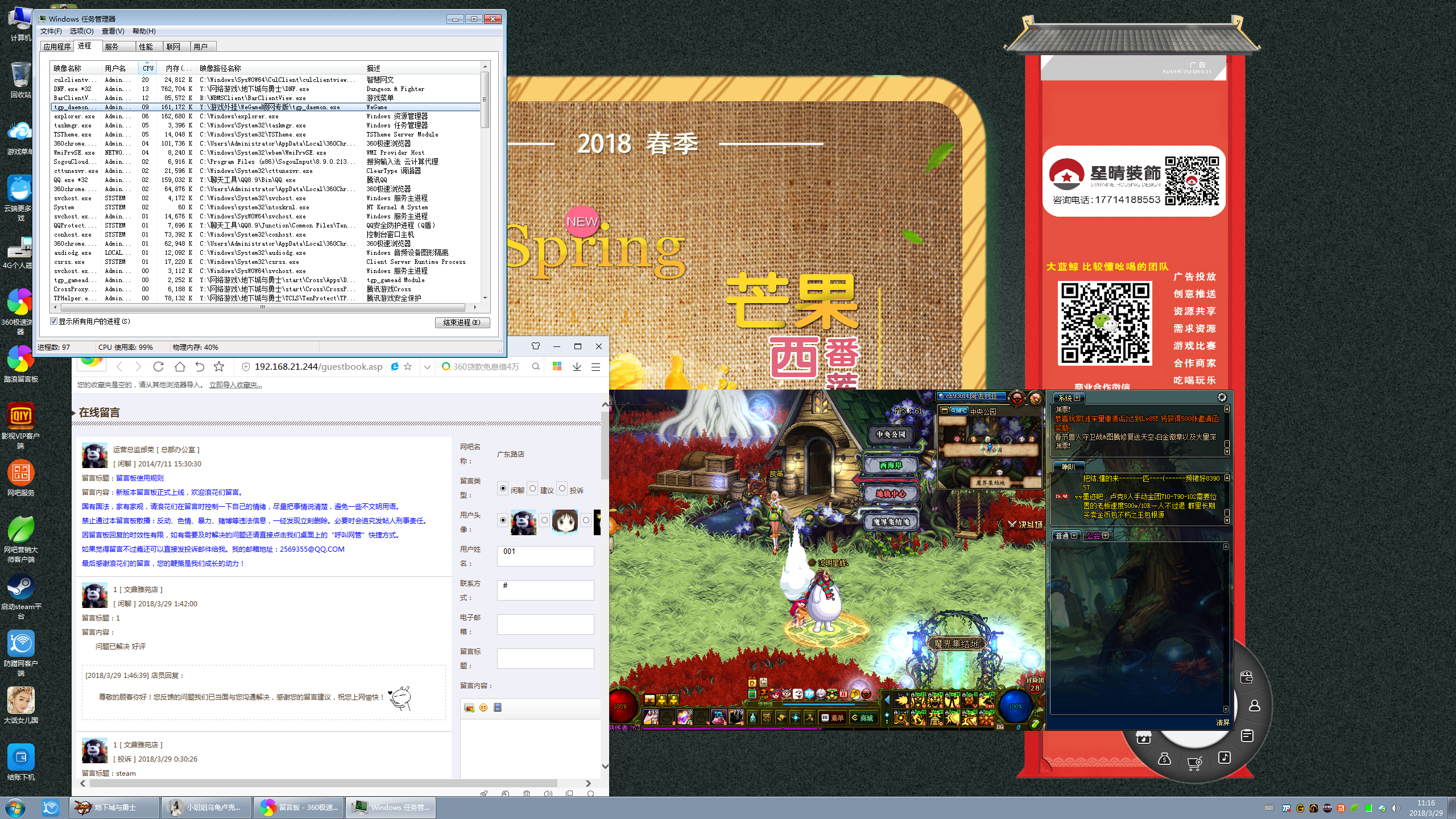The height and width of the screenshot is (819, 1456).
Task: Click the 清屏 button in game chat
Action: tap(1222, 722)
